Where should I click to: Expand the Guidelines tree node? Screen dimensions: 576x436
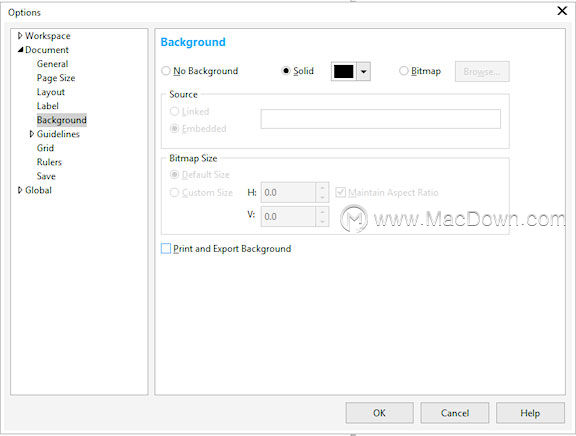32,134
